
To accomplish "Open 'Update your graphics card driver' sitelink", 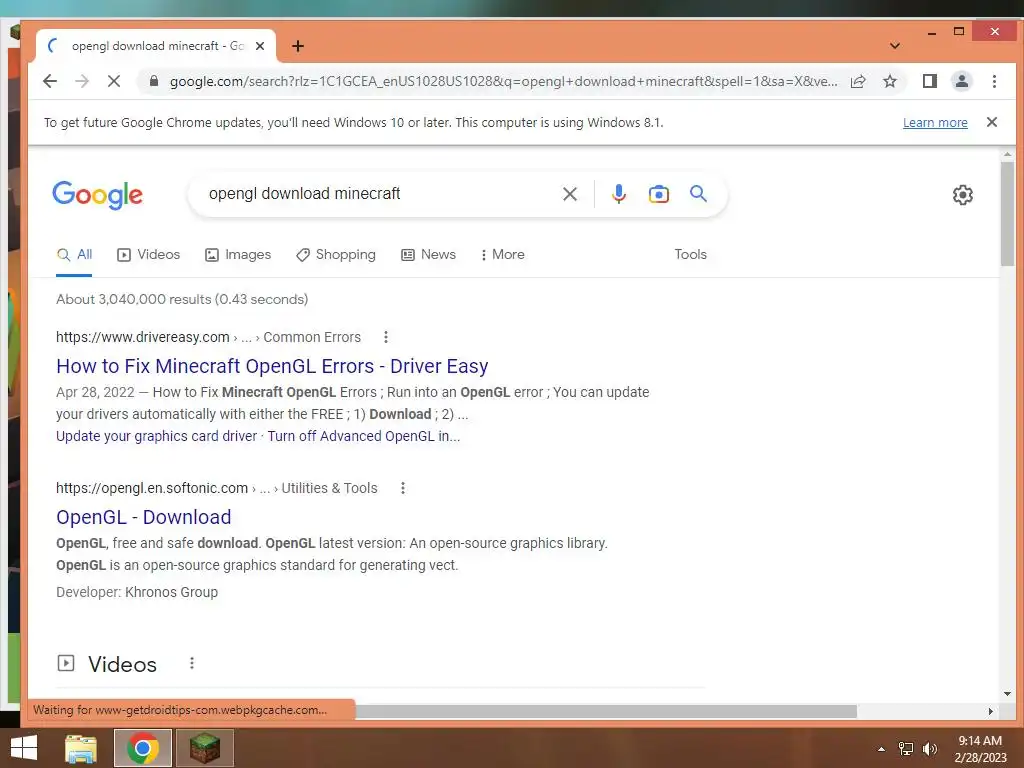I will click(x=157, y=436).
